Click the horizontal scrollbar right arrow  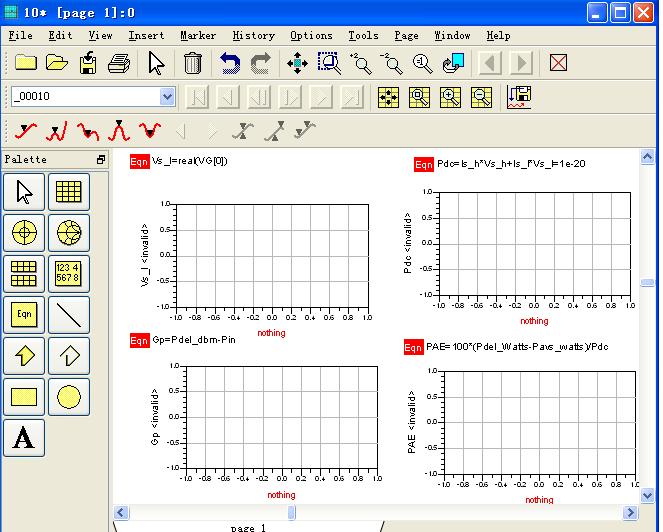630,513
